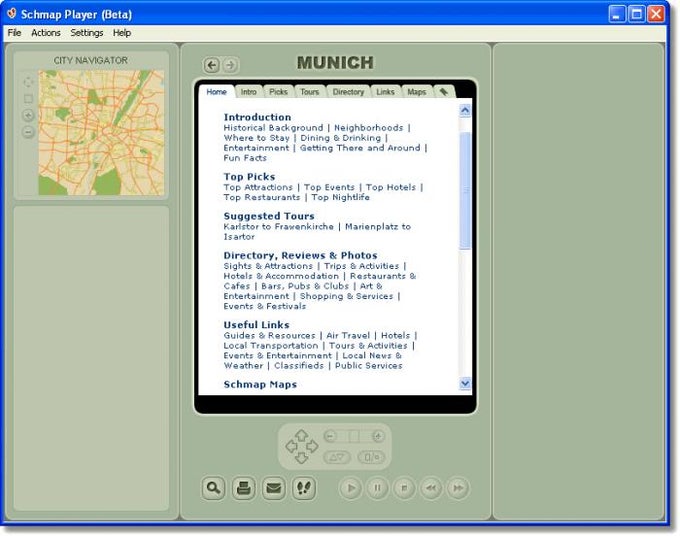Pan map left with the left arrow
The height and width of the screenshot is (536, 680).
[291, 446]
